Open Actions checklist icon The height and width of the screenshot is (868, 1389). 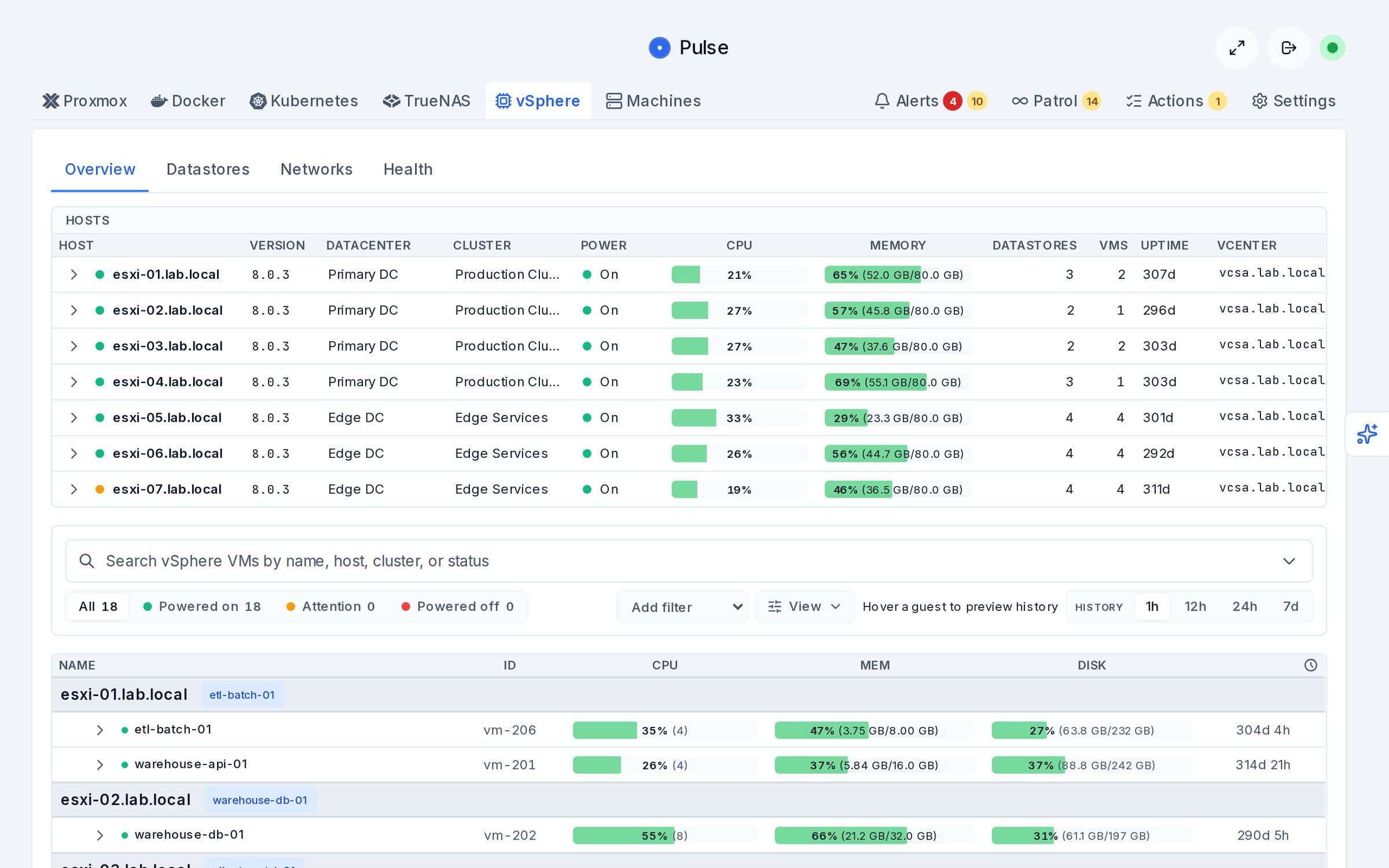coord(1134,101)
